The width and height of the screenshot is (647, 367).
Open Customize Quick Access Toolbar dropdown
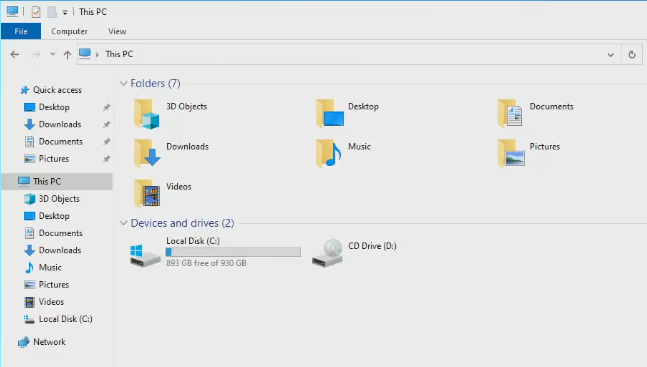[65, 12]
